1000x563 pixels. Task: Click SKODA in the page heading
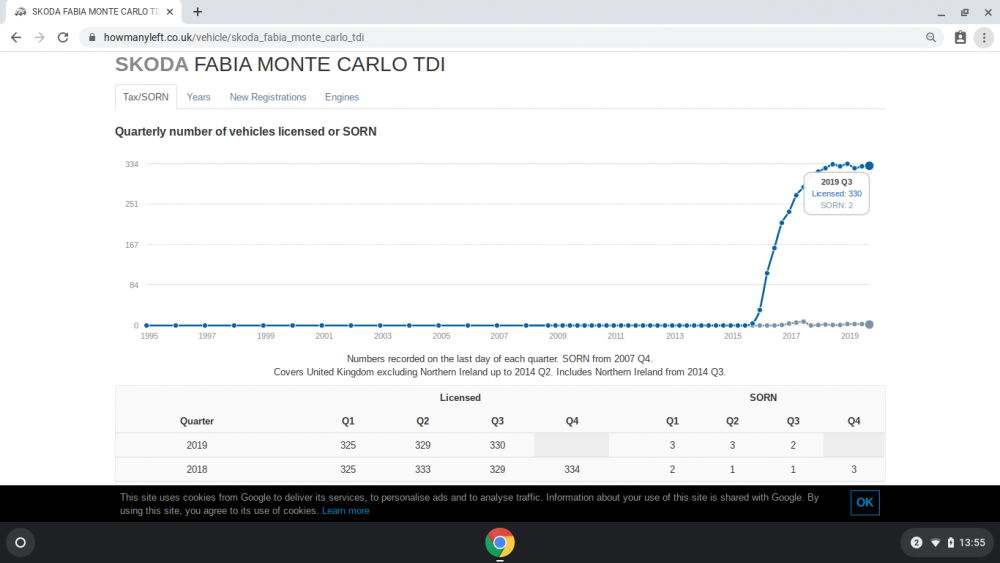[x=152, y=64]
